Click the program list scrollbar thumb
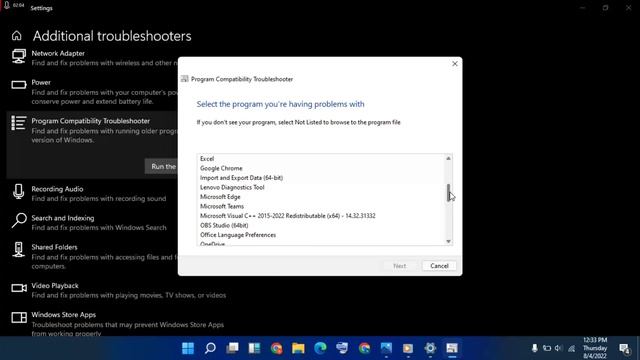Screen dimensions: 640x360 coord(449,193)
